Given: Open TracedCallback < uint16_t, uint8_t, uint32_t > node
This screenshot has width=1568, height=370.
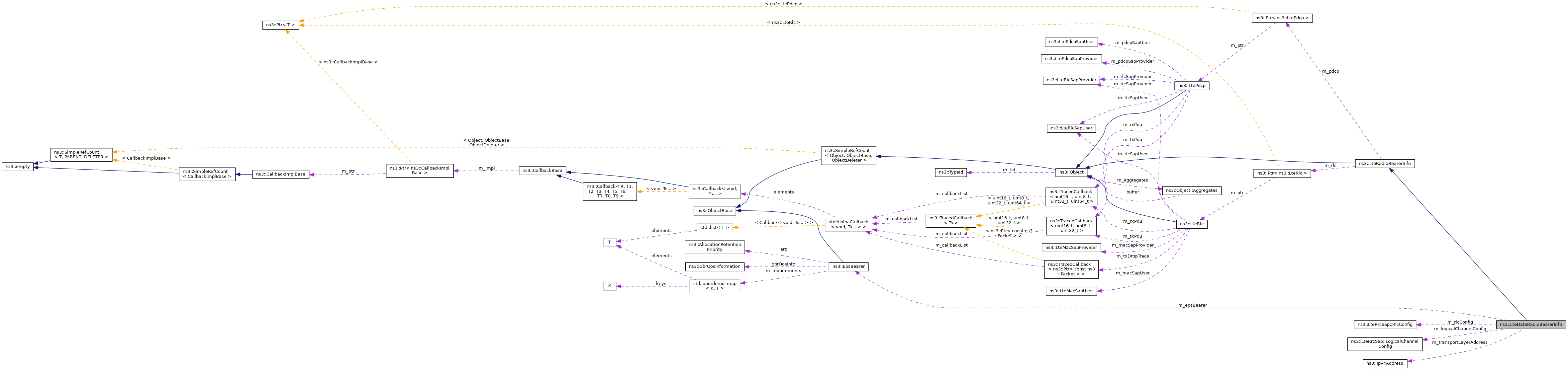Looking at the screenshot, I should coord(1071,226).
